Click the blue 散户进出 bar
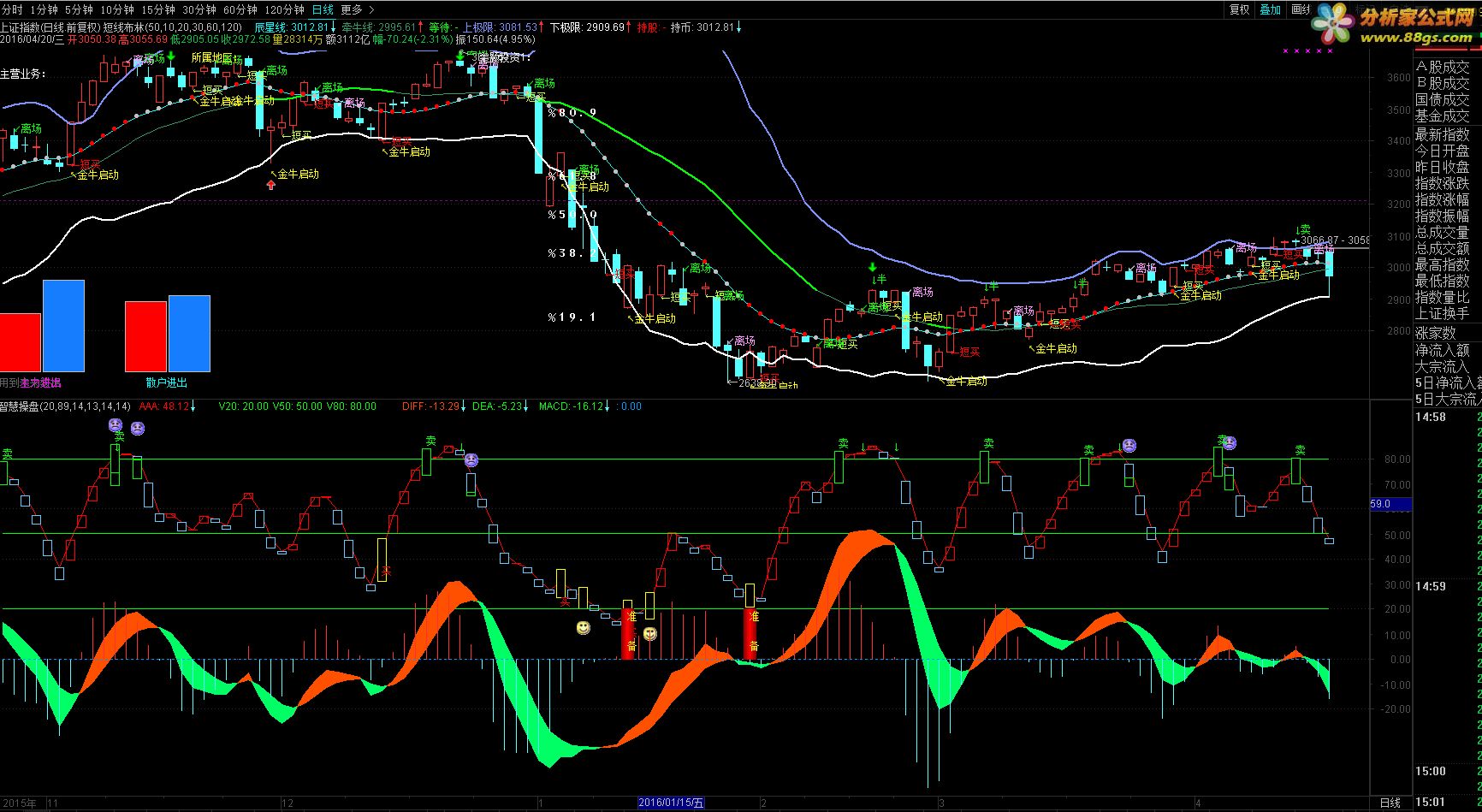 (x=189, y=334)
